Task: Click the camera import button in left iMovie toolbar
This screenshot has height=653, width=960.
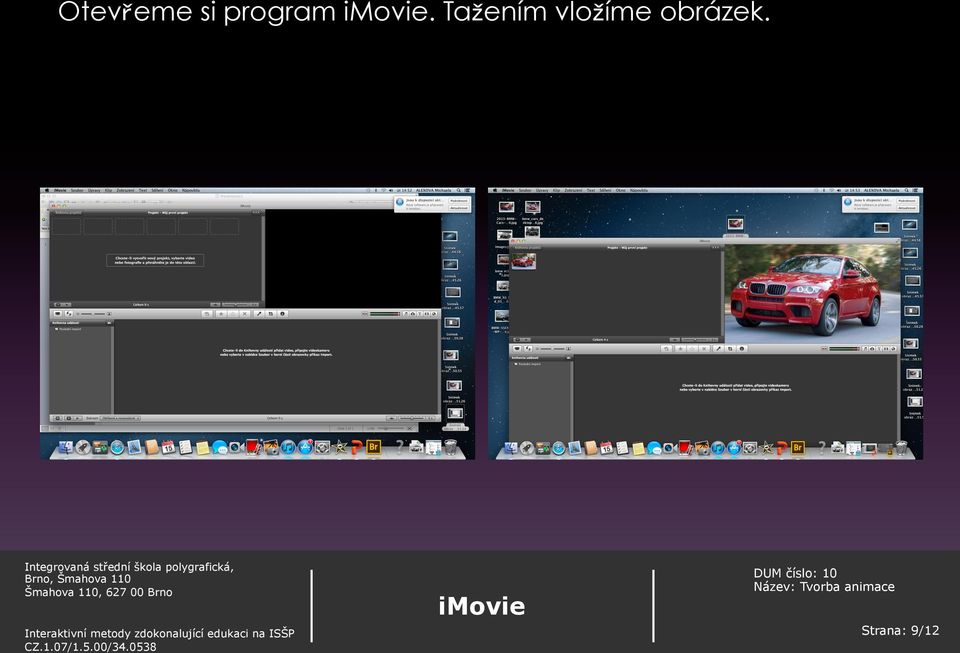Action: [x=58, y=313]
